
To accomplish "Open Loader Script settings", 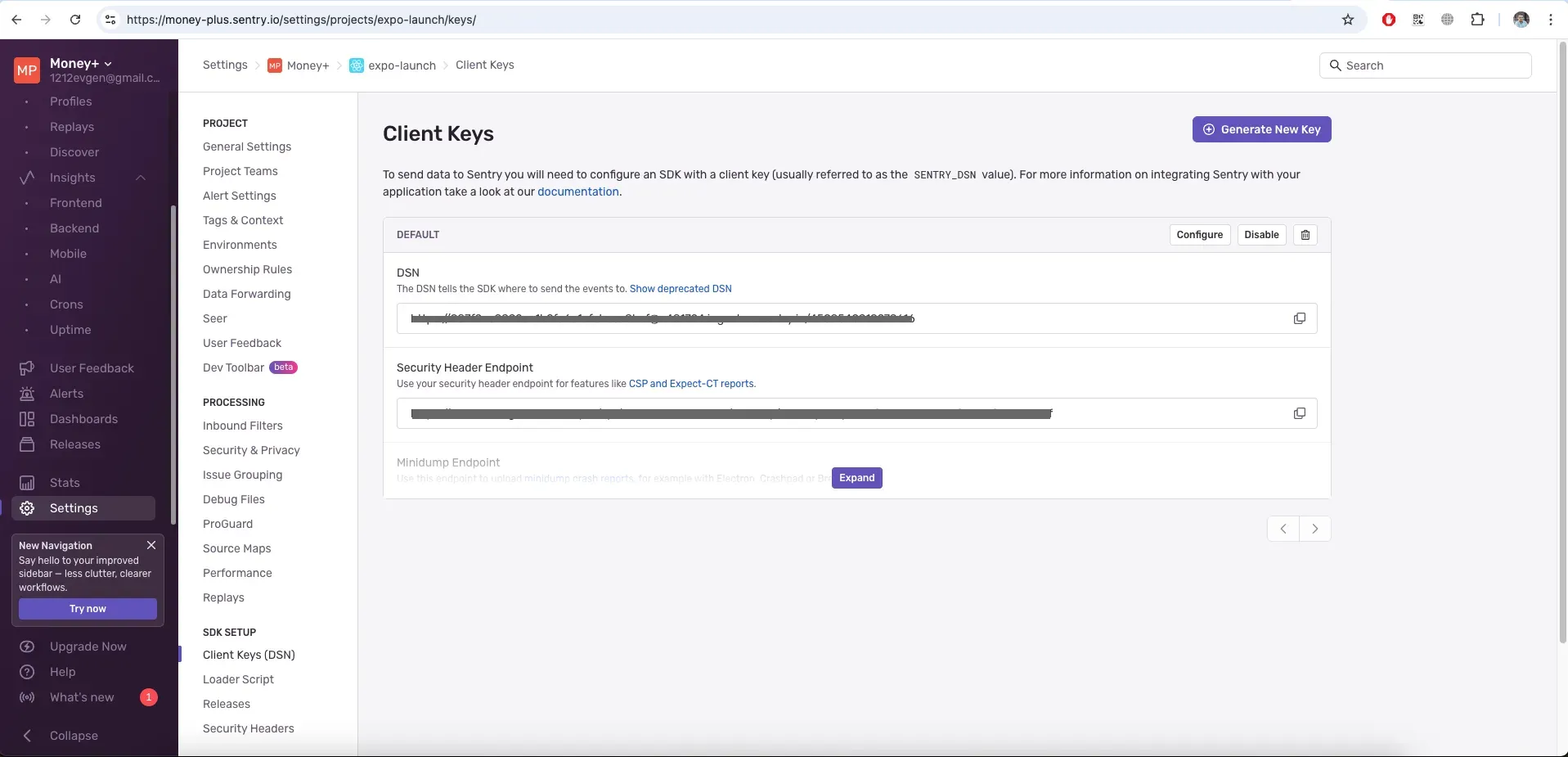I will [x=238, y=679].
